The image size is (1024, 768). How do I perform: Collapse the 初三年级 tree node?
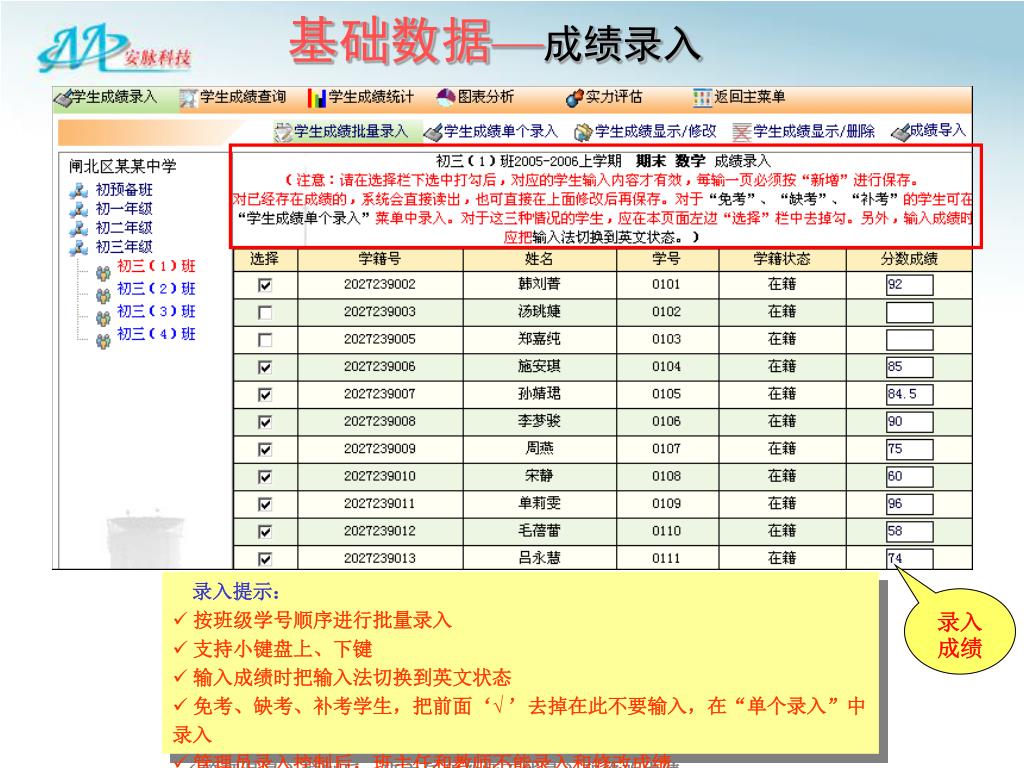tap(123, 246)
